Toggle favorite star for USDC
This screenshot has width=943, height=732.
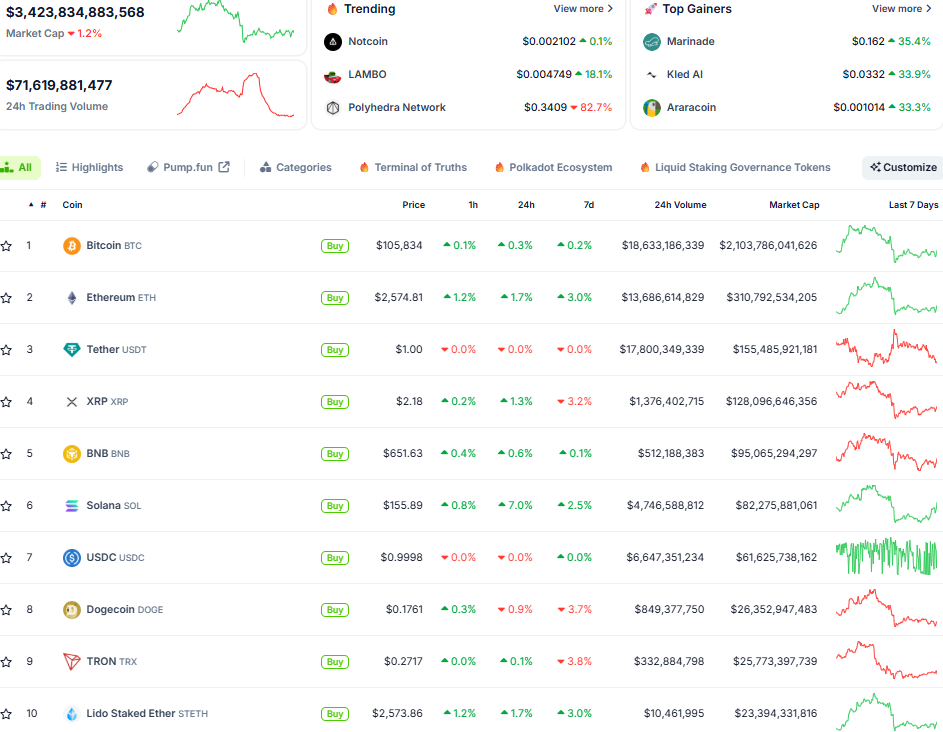[7, 558]
